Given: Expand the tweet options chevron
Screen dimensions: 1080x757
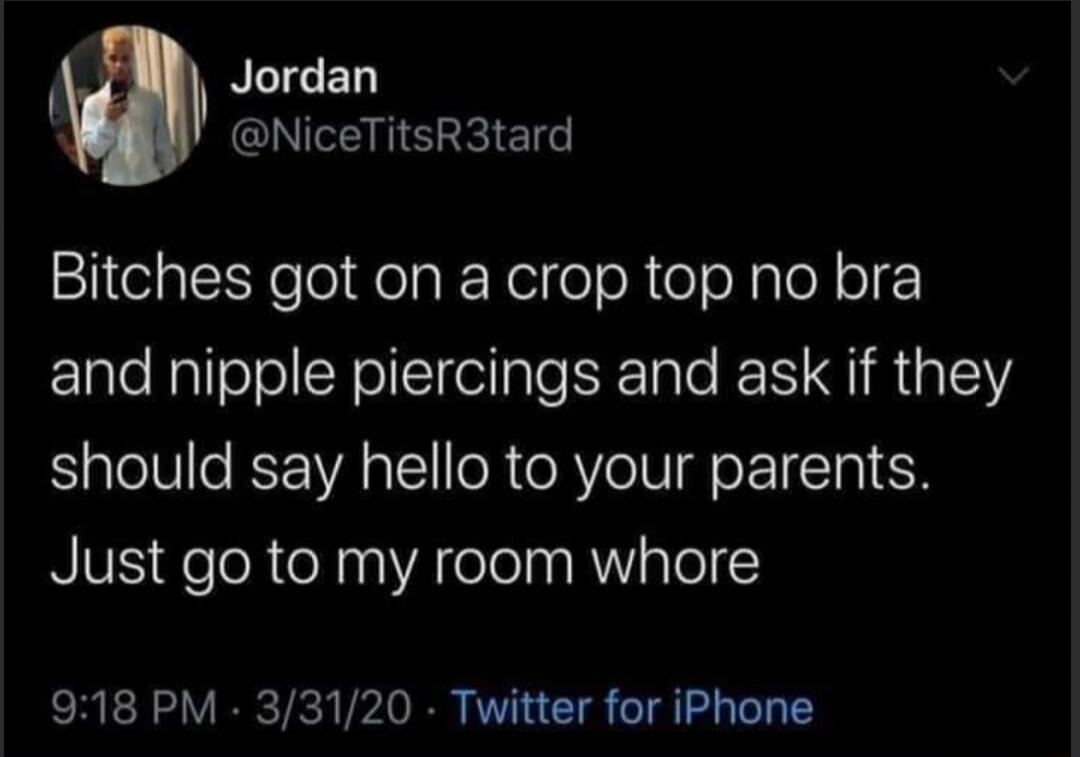Looking at the screenshot, I should [x=1015, y=74].
